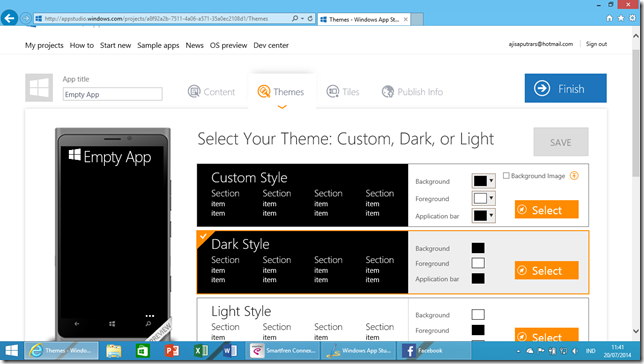Go to the Content step tab
The image size is (644, 364).
click(212, 92)
